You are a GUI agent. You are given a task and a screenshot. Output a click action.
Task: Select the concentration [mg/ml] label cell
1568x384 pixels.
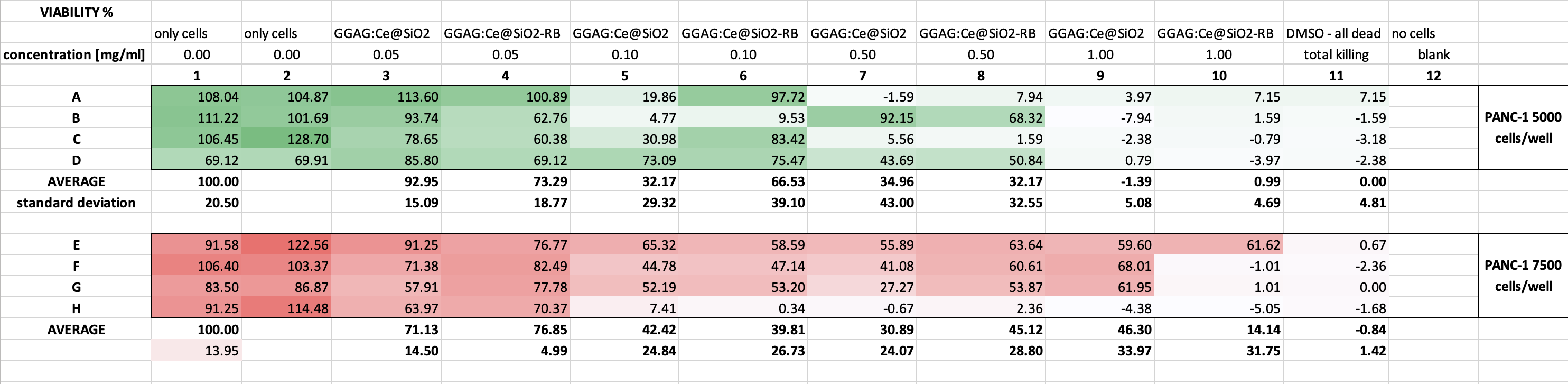[x=74, y=55]
